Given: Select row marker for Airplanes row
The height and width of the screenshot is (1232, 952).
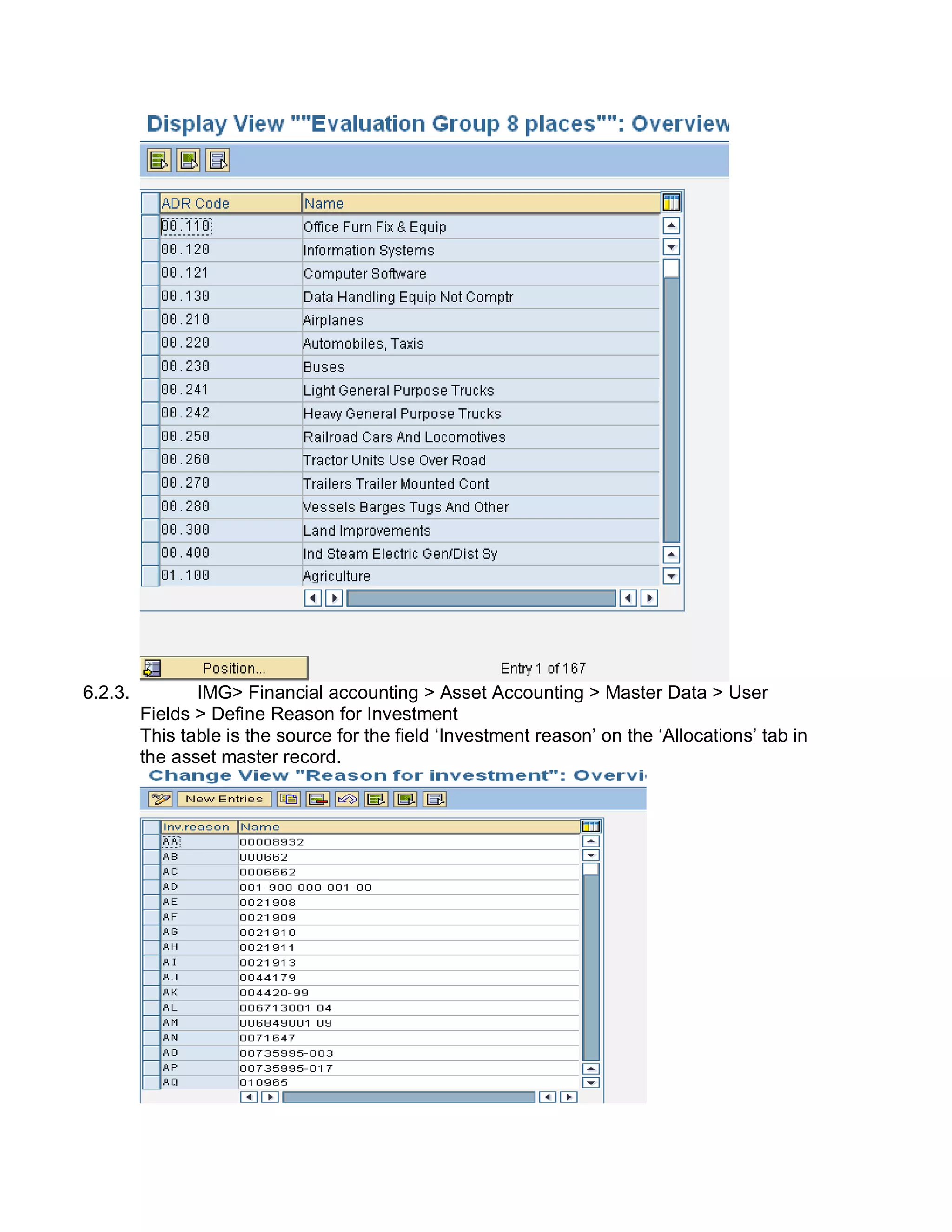Looking at the screenshot, I should point(150,320).
